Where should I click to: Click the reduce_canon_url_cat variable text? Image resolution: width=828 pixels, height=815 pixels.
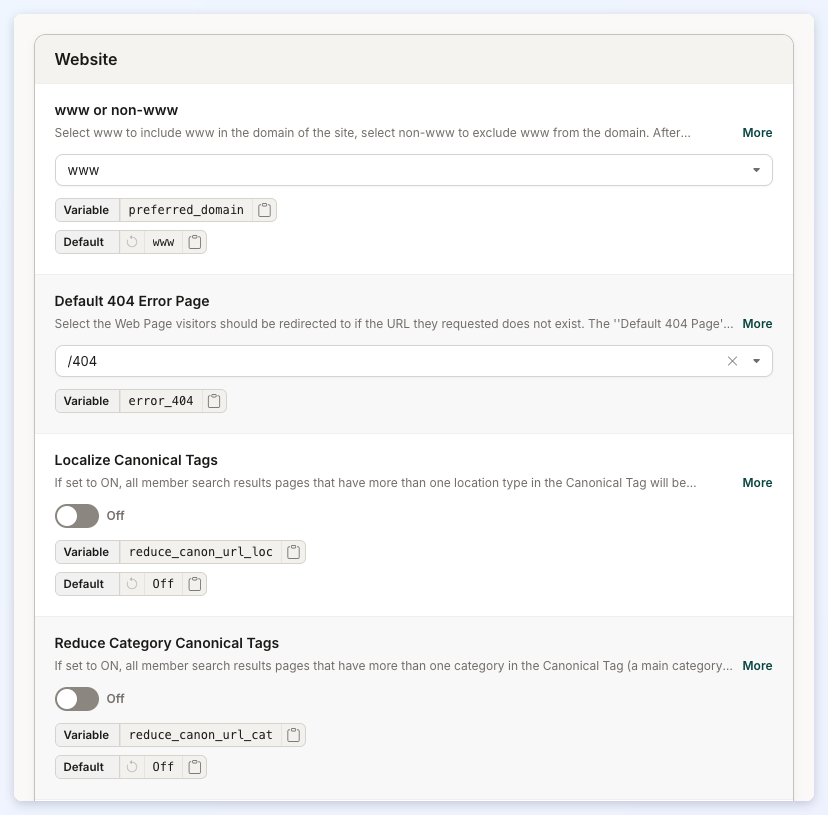coord(201,735)
